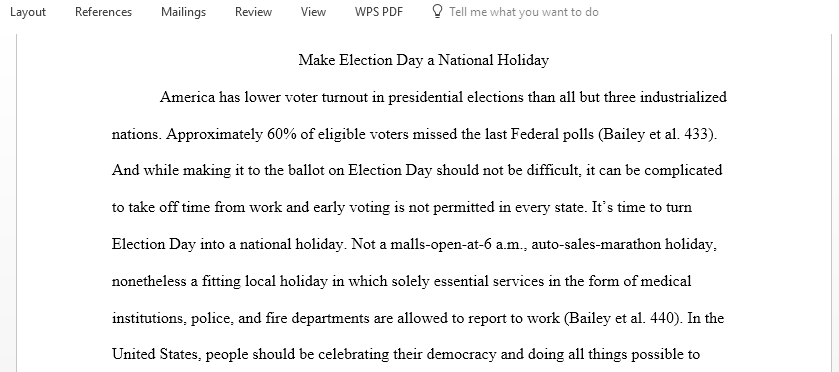This screenshot has width=839, height=372.
Task: Click the word 'America' starting the paragraph
Action: pyautogui.click(x=187, y=97)
